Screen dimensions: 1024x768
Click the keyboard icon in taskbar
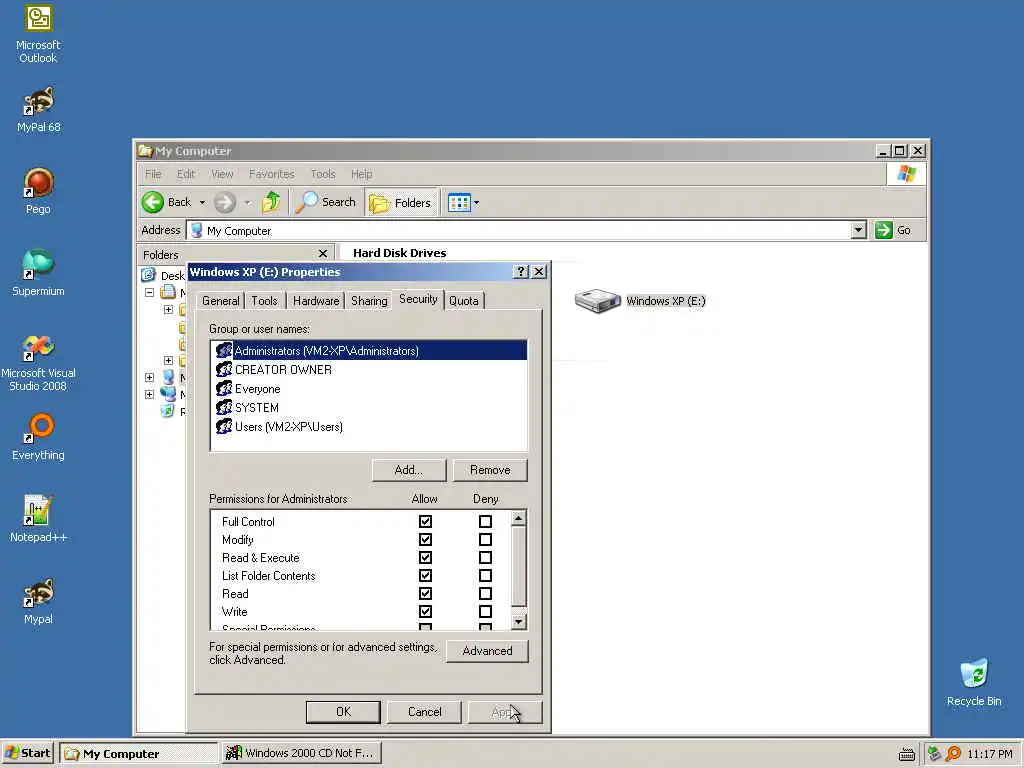(x=907, y=754)
